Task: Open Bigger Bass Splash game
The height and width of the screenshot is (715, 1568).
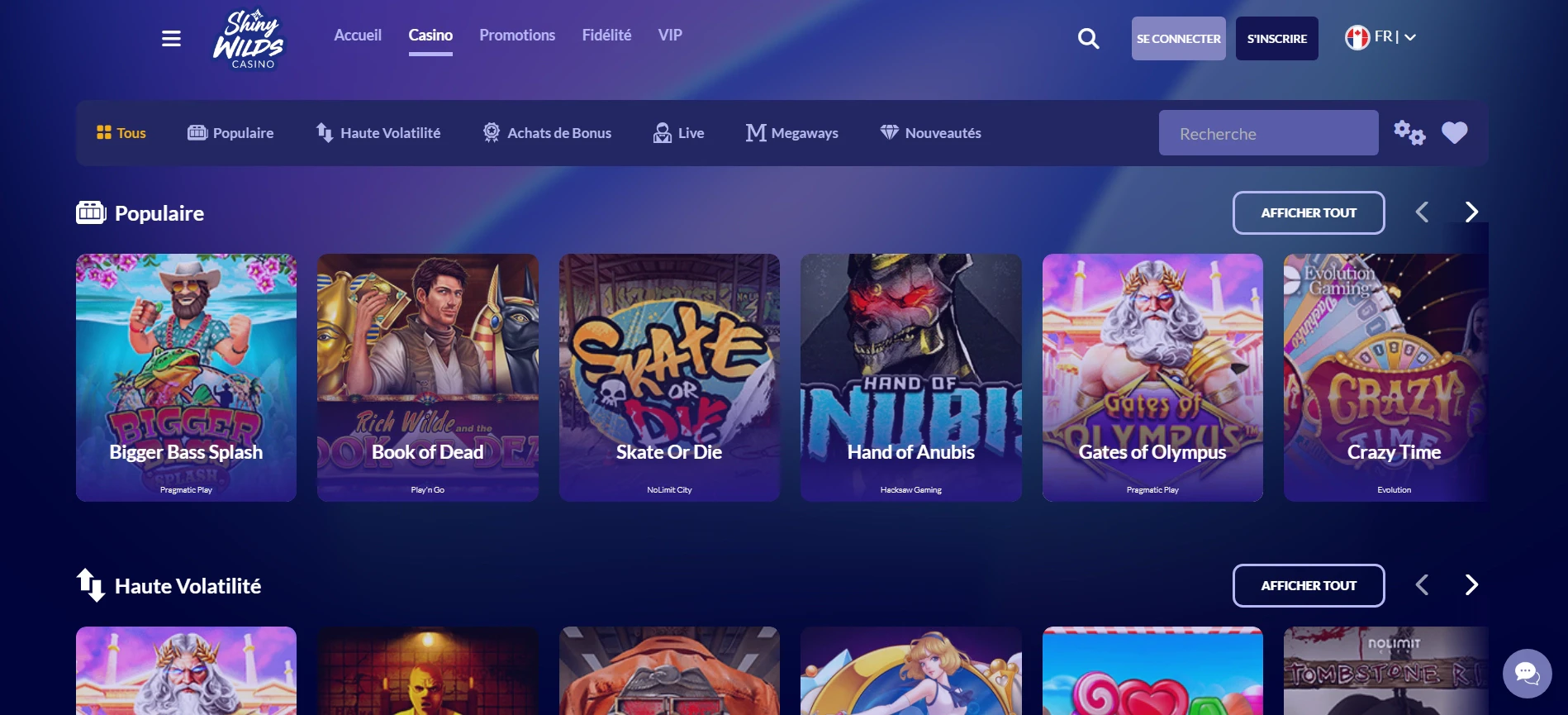Action: point(186,377)
